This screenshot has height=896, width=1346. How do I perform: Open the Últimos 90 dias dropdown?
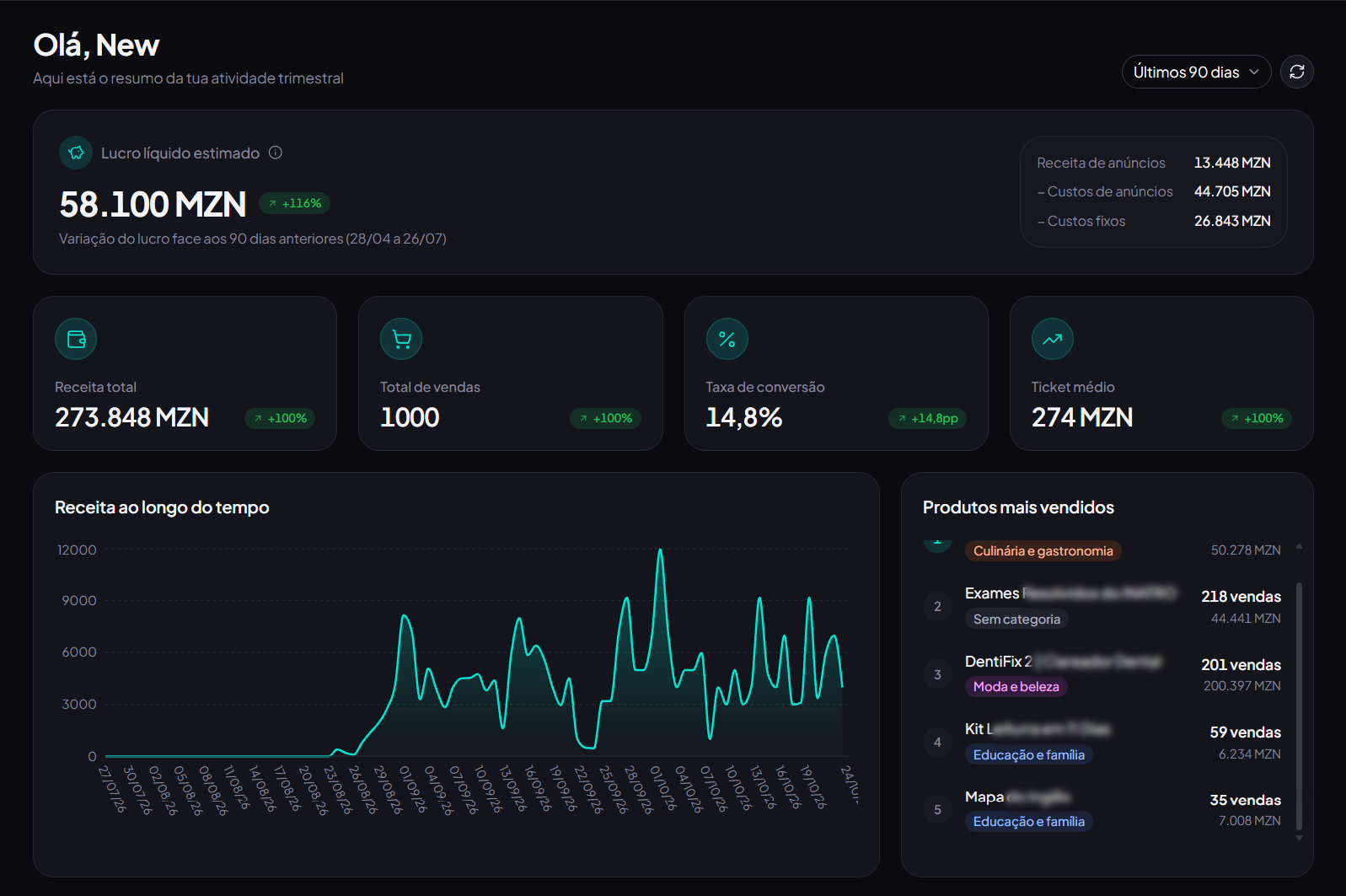[1196, 72]
